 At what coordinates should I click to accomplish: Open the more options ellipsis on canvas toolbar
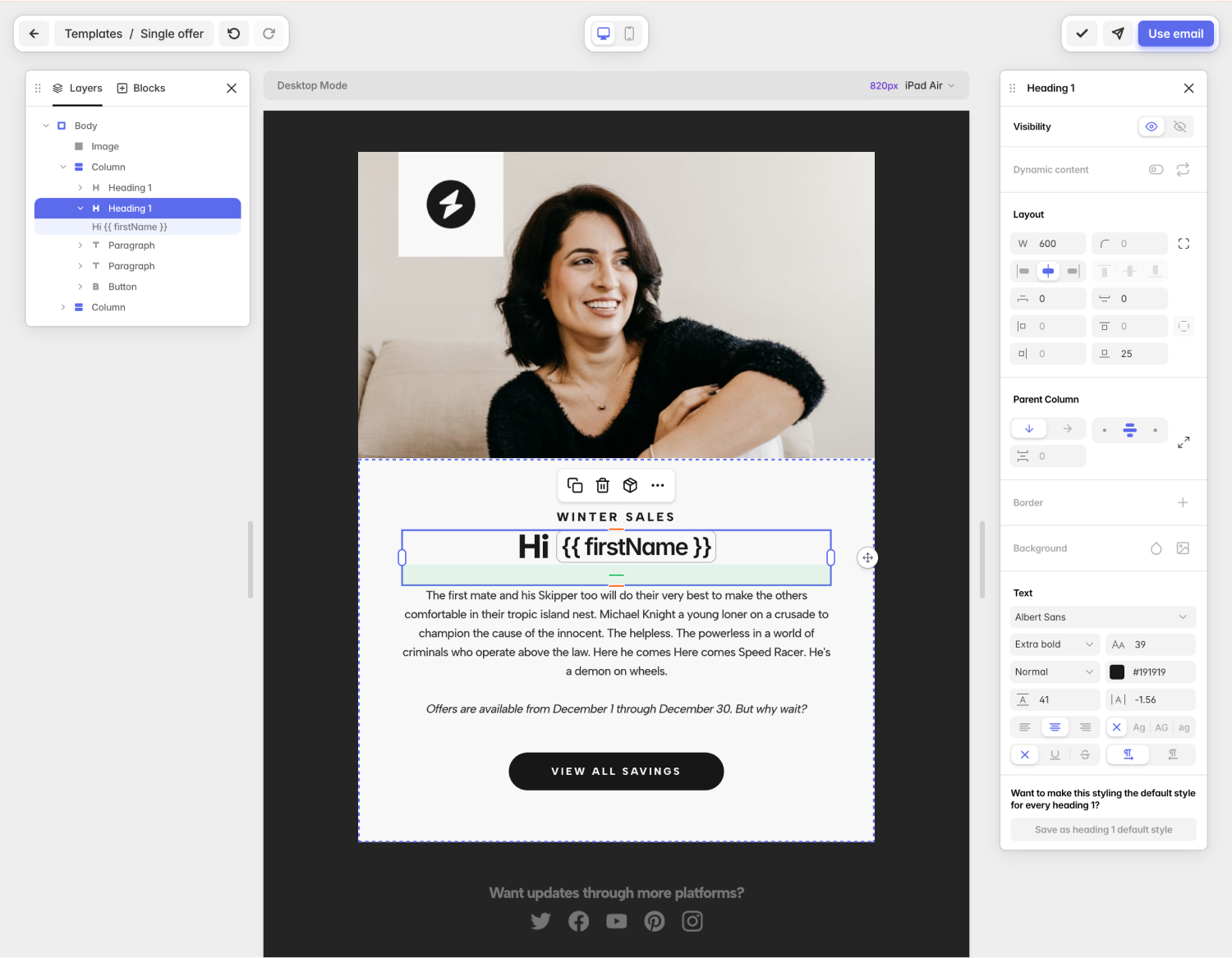pyautogui.click(x=658, y=486)
